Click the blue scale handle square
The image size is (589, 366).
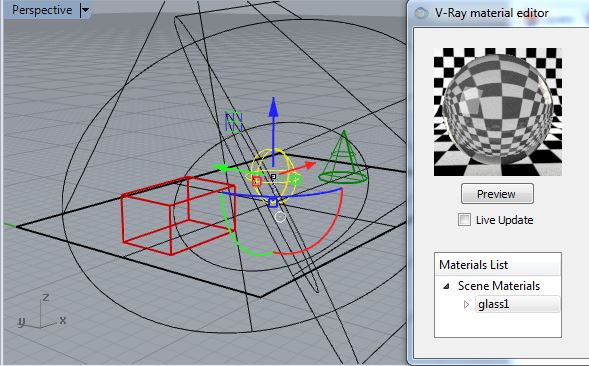pos(273,203)
